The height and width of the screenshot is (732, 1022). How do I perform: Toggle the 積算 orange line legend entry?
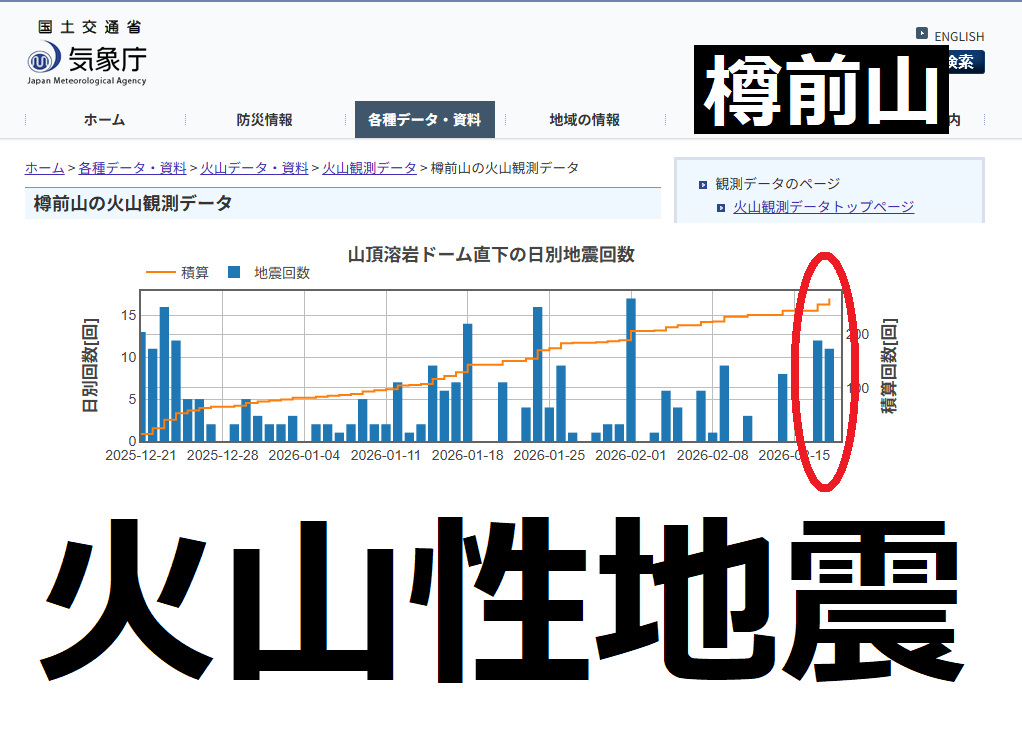click(177, 272)
